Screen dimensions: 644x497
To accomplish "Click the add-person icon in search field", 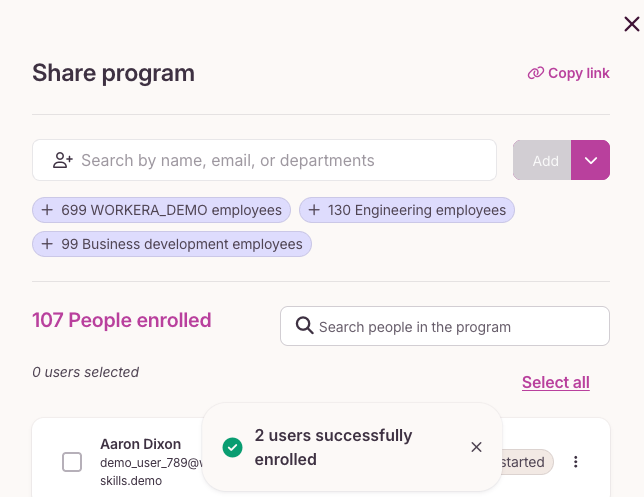I will [63, 160].
